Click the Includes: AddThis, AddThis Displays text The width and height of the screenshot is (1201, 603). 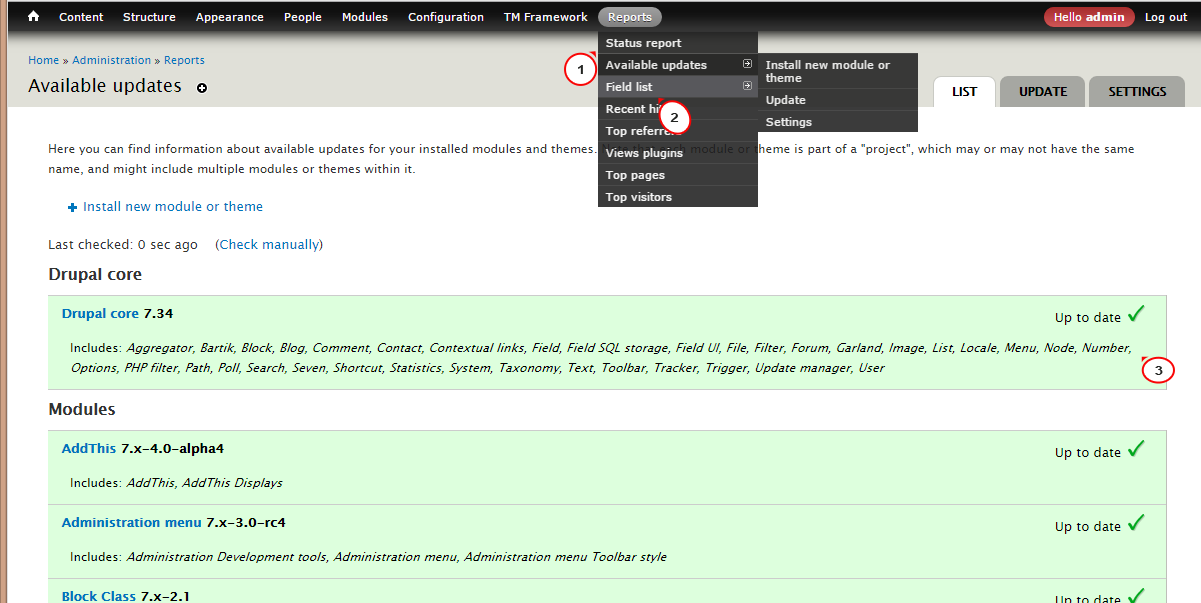click(x=176, y=483)
